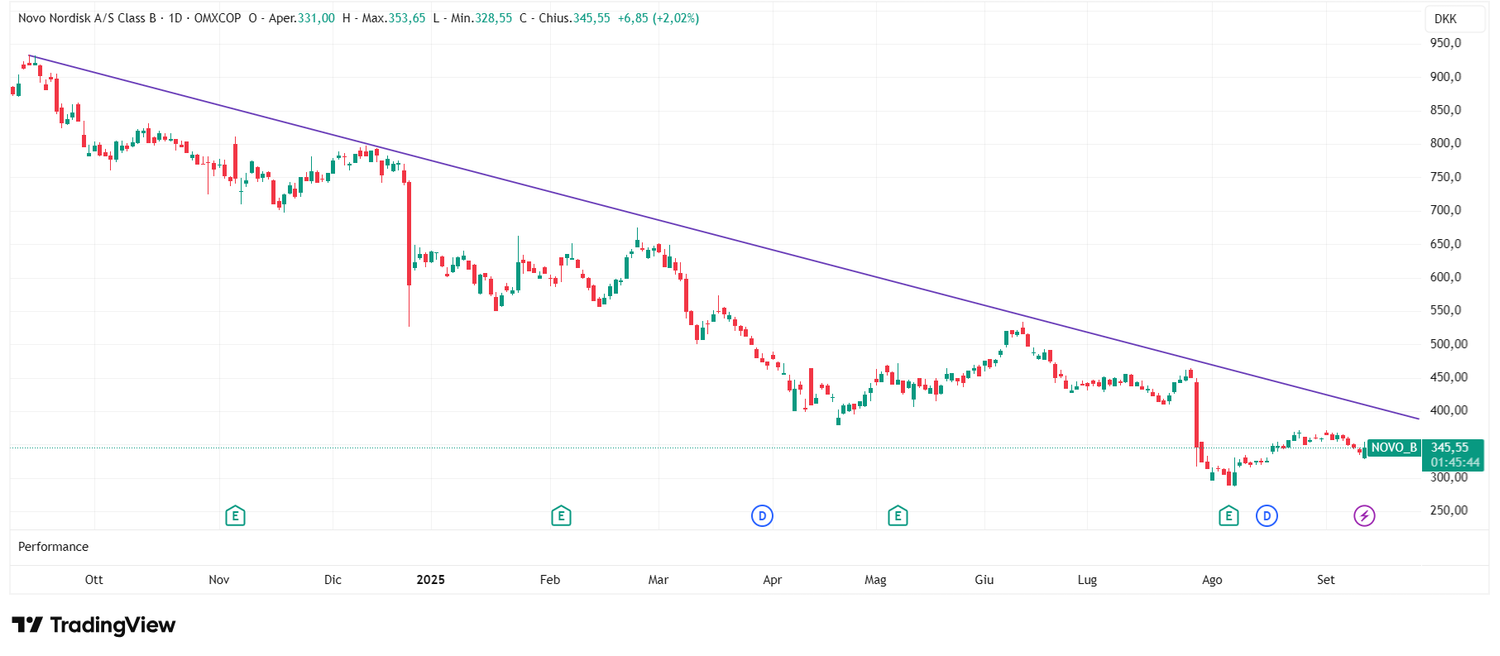
Task: Click the NOVO_B price label
Action: click(1394, 448)
